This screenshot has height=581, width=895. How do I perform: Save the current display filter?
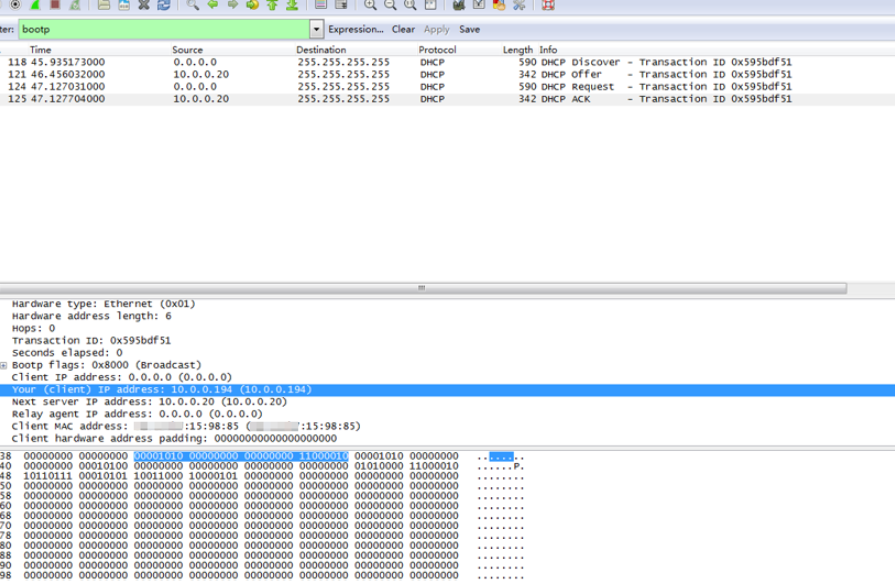coord(470,29)
